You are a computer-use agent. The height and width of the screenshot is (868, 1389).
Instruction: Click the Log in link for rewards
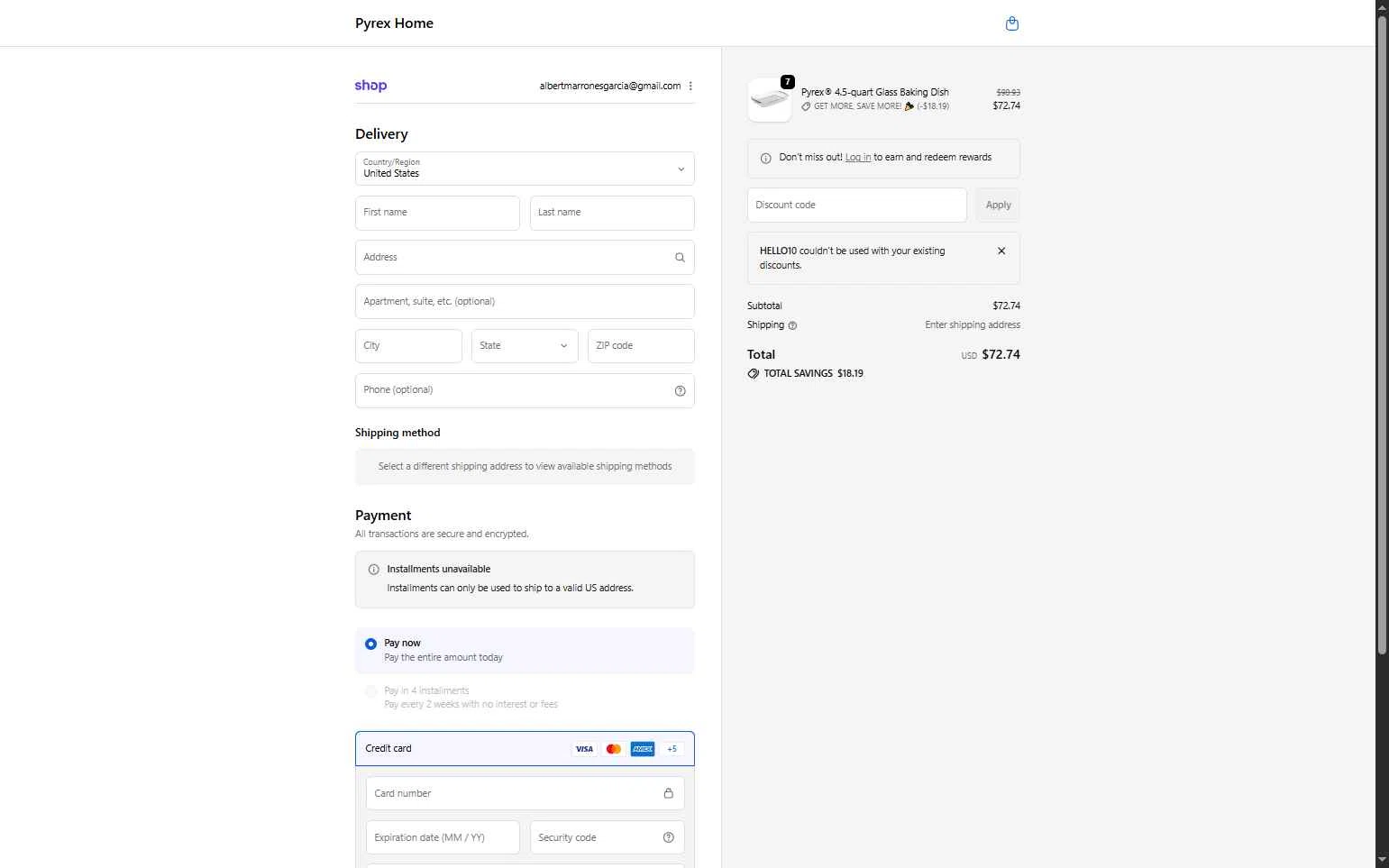[858, 157]
